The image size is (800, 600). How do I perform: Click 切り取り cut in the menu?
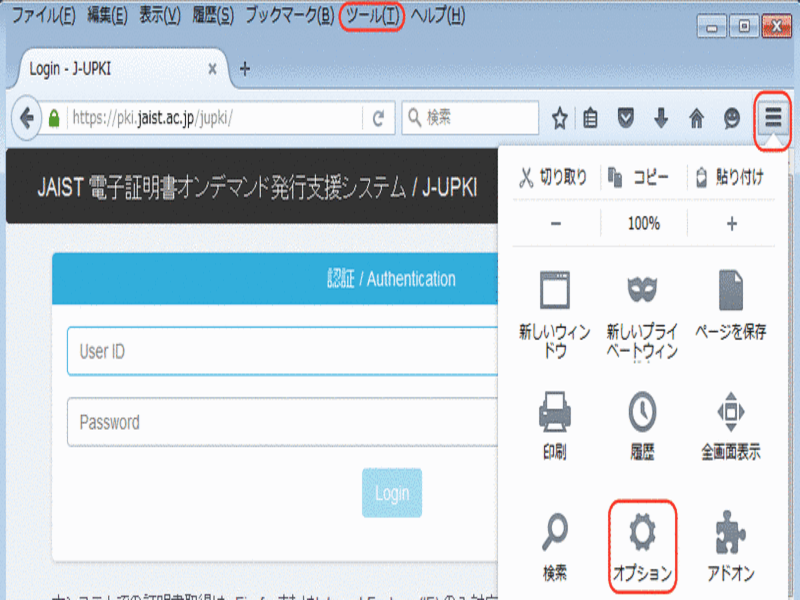[554, 177]
